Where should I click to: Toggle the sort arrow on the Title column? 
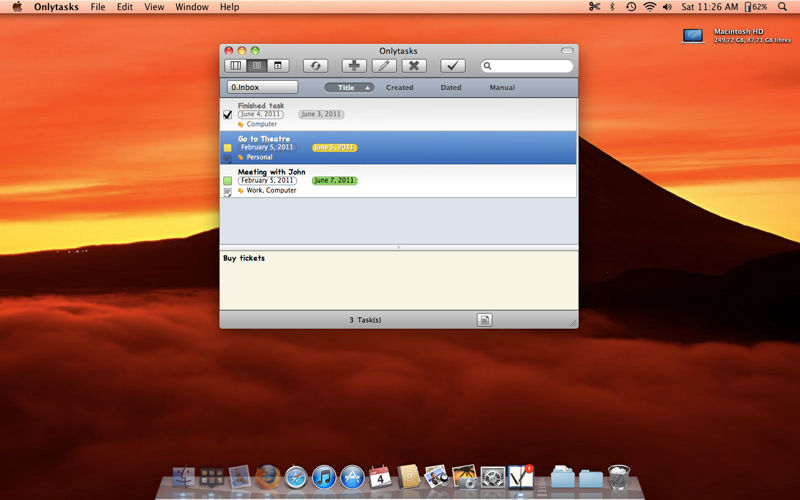tap(367, 88)
